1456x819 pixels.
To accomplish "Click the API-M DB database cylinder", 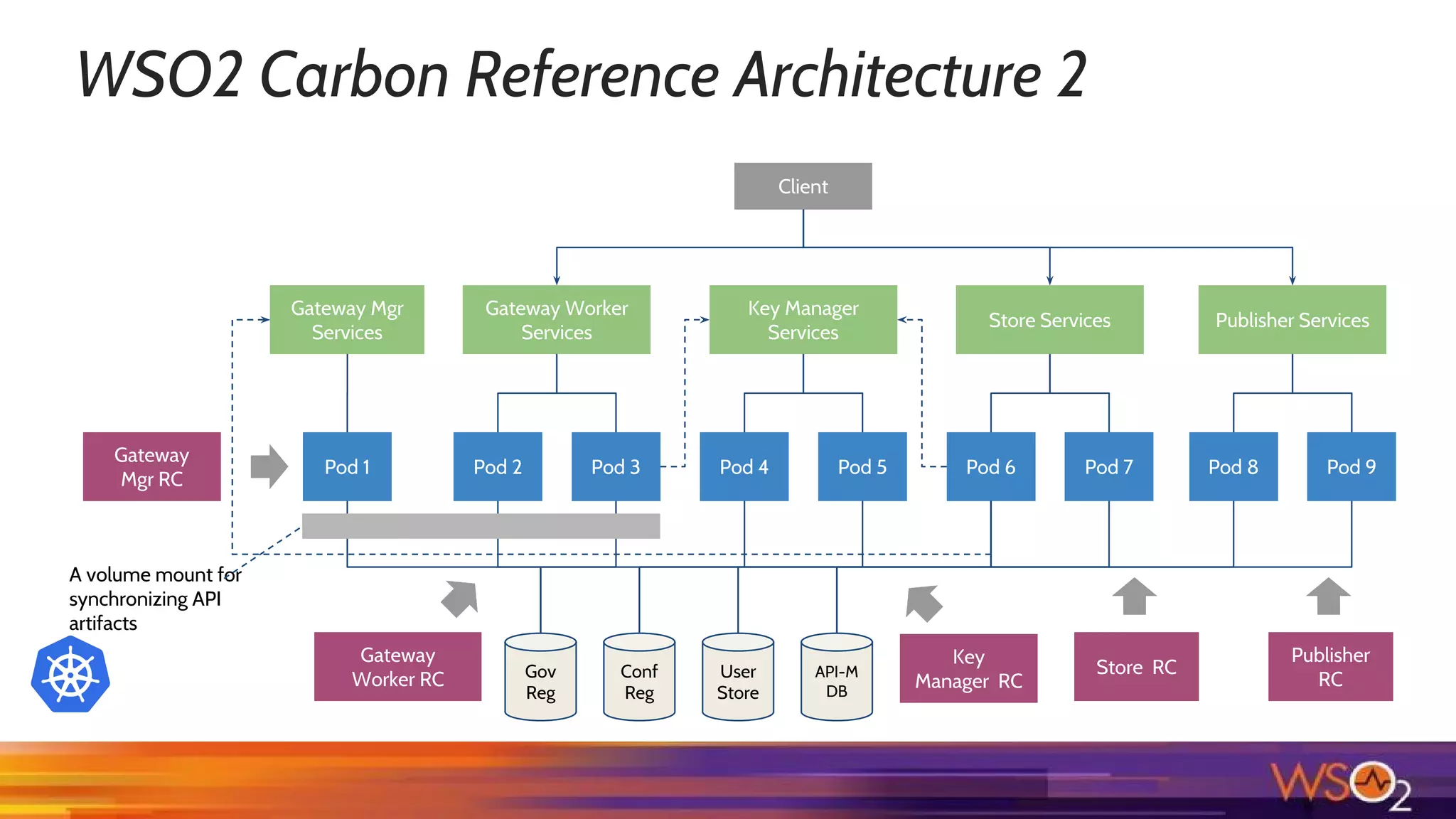I will click(x=836, y=678).
